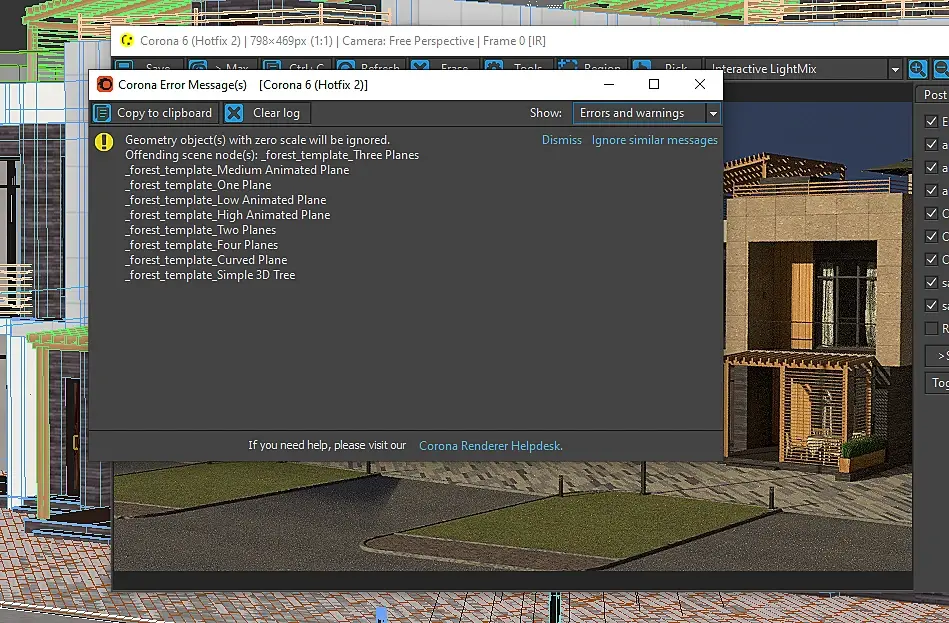Open the Tools menu in the VFB toolbar
Image resolution: width=949 pixels, height=623 pixels.
pos(517,65)
